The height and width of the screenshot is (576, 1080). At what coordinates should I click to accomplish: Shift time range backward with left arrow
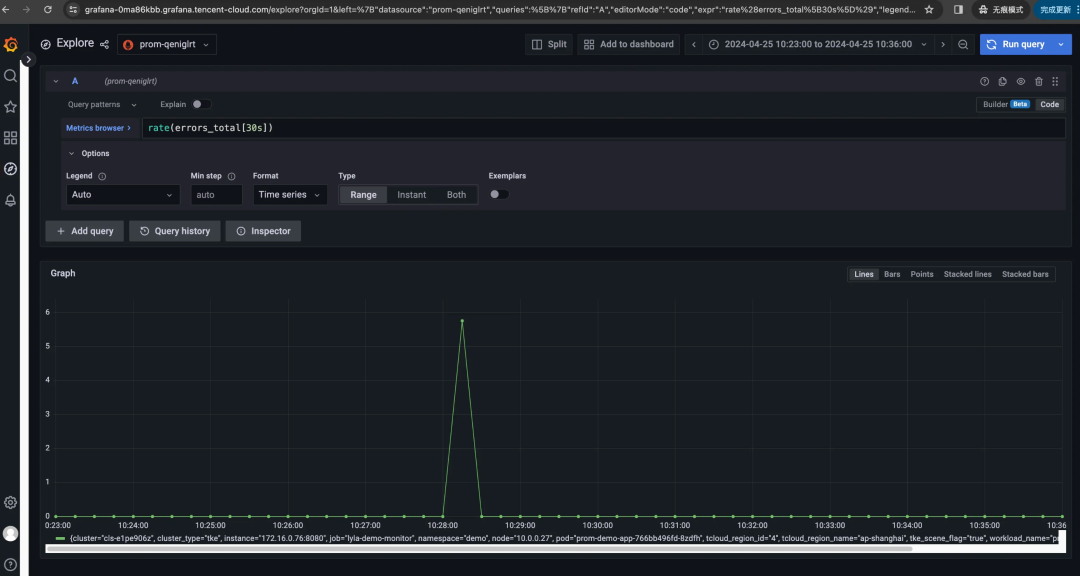[694, 44]
